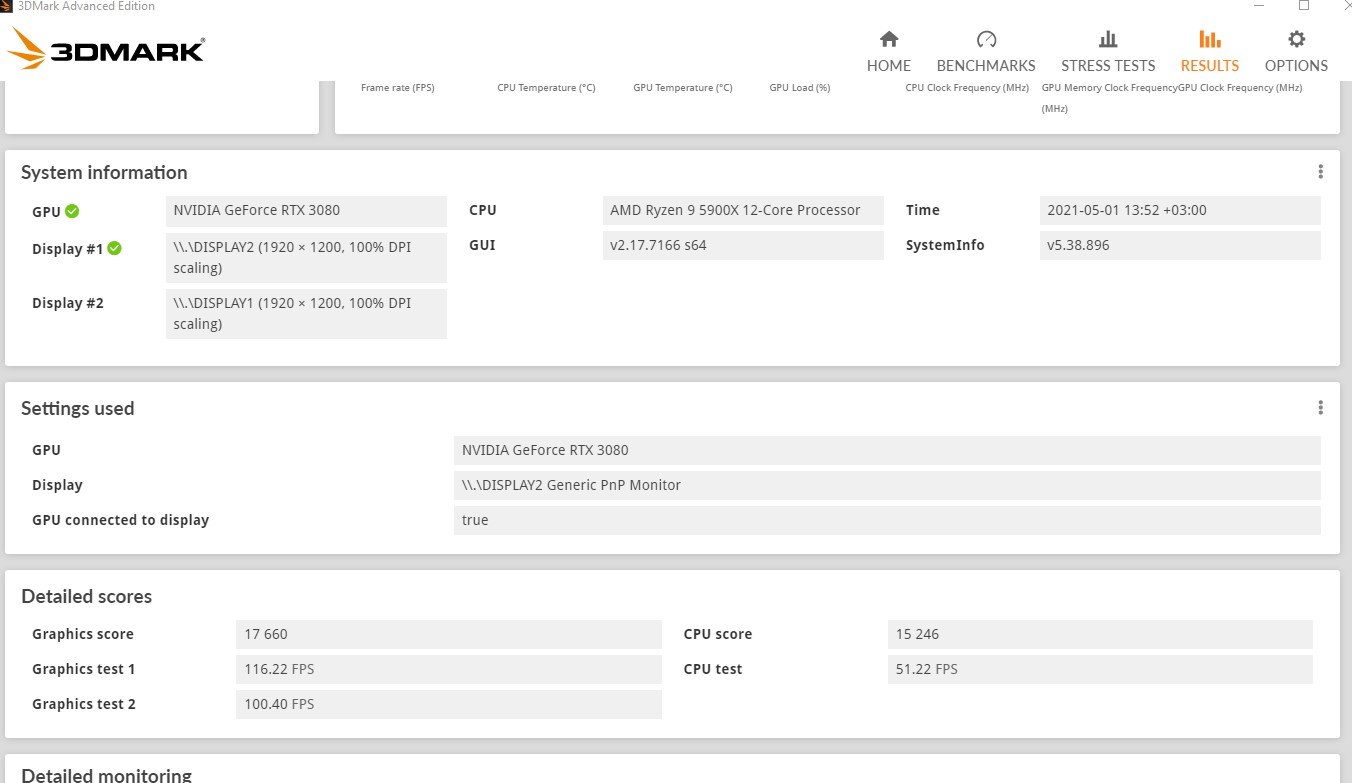Click Graphics test 2 value 100.40 FPS

pos(449,704)
